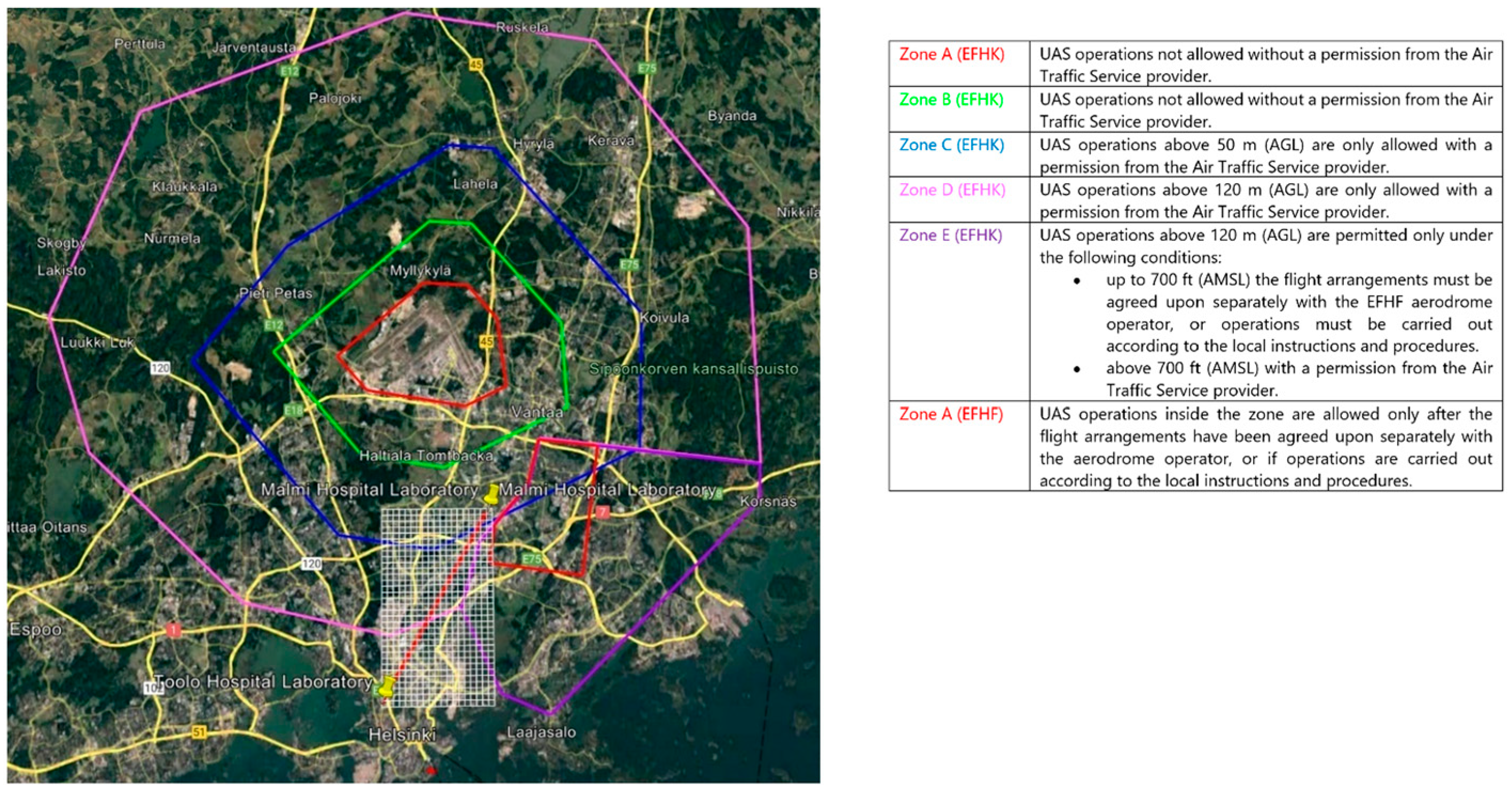The height and width of the screenshot is (790, 1512).
Task: Click the Zone D (EFHK) pink legend entry
Action: point(952,190)
